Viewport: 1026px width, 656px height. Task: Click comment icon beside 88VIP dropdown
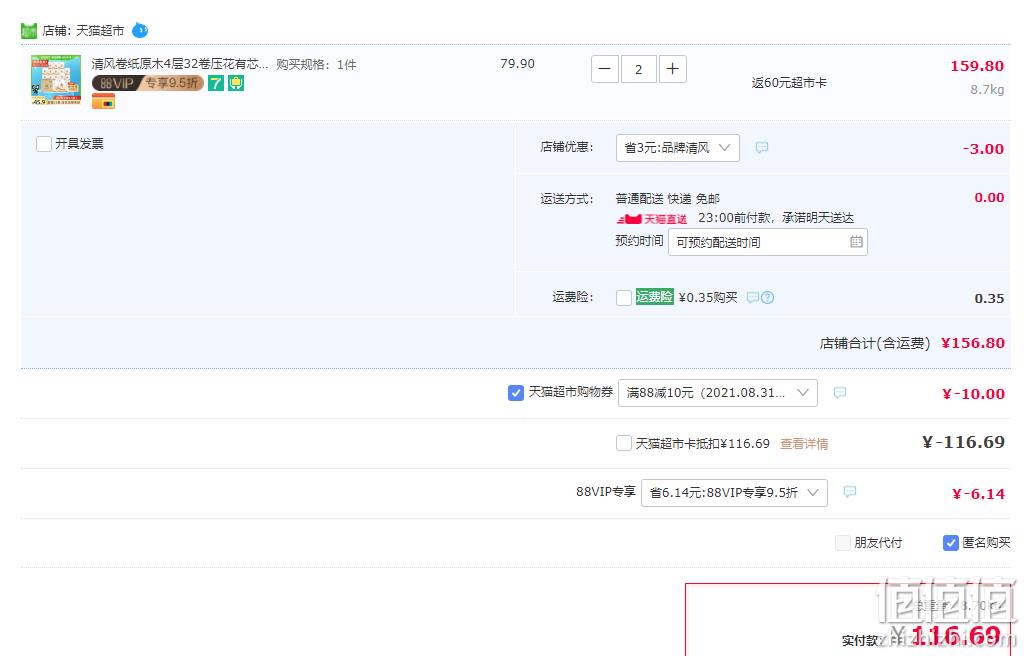point(849,492)
